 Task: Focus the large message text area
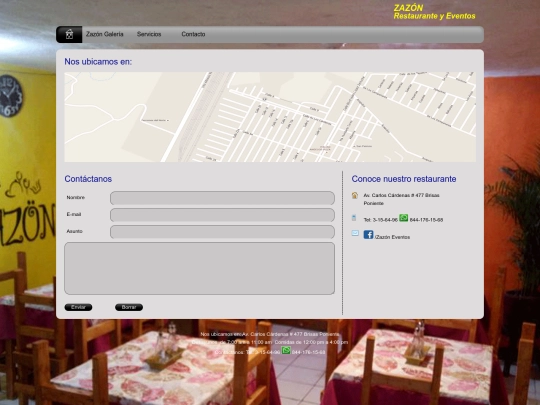click(x=199, y=268)
